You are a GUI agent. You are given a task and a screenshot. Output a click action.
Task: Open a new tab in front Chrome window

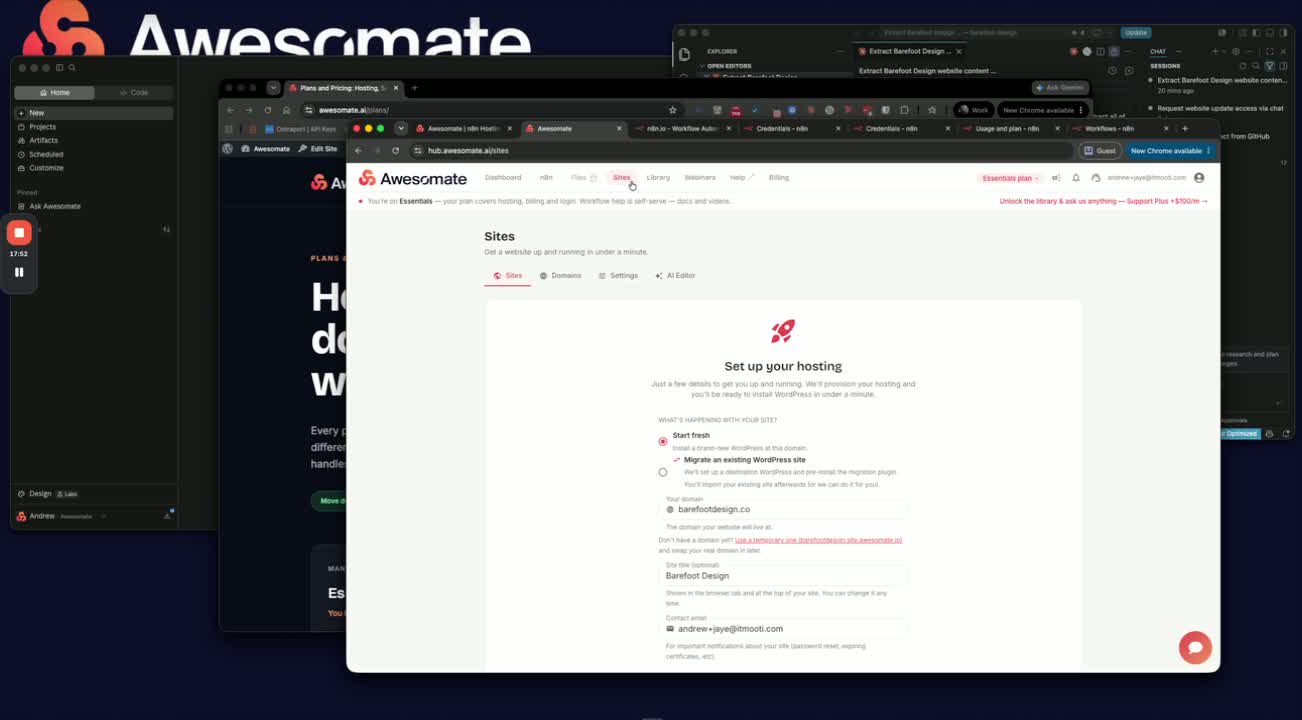[x=1185, y=128]
